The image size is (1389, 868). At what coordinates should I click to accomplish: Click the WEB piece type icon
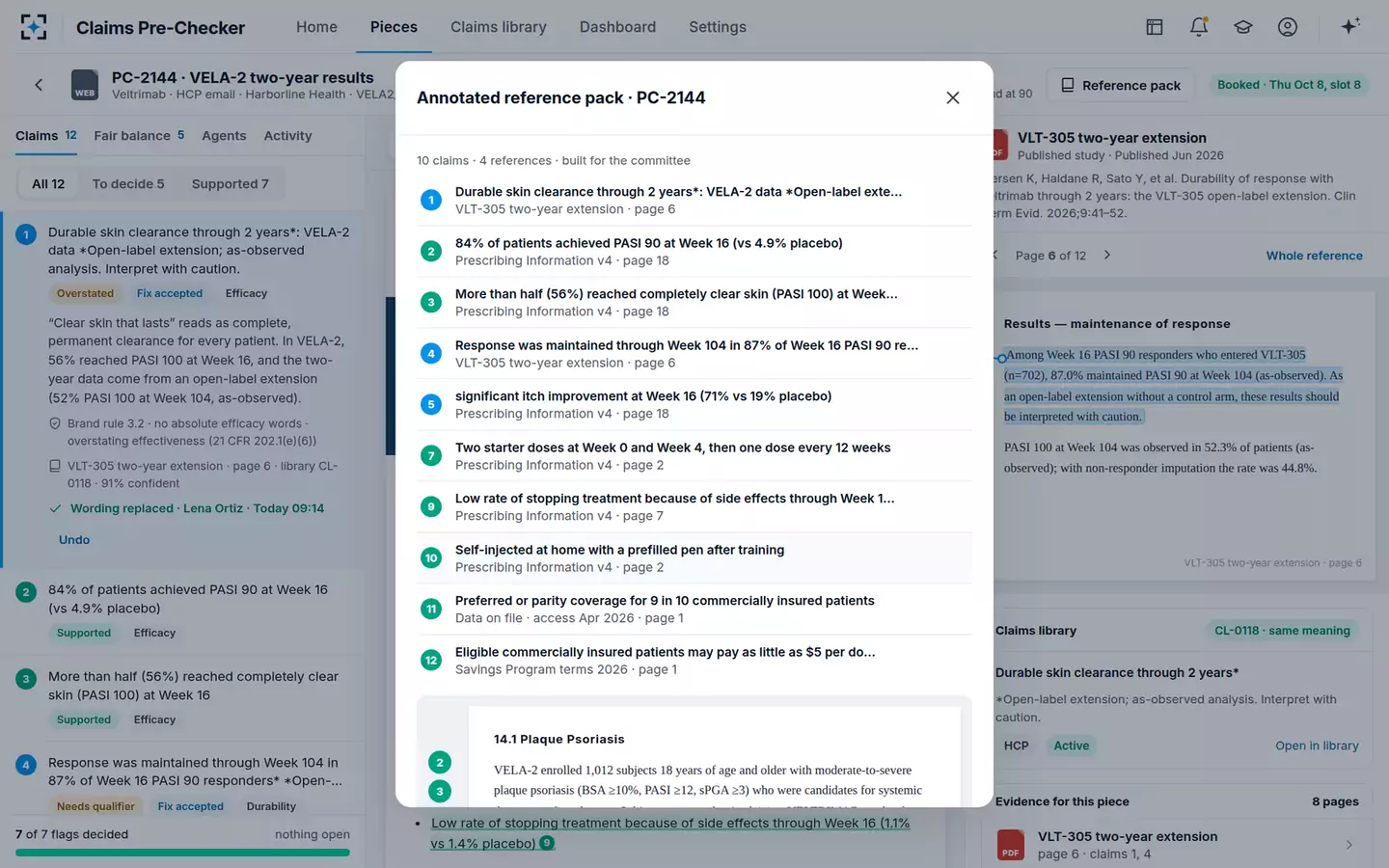tap(85, 85)
